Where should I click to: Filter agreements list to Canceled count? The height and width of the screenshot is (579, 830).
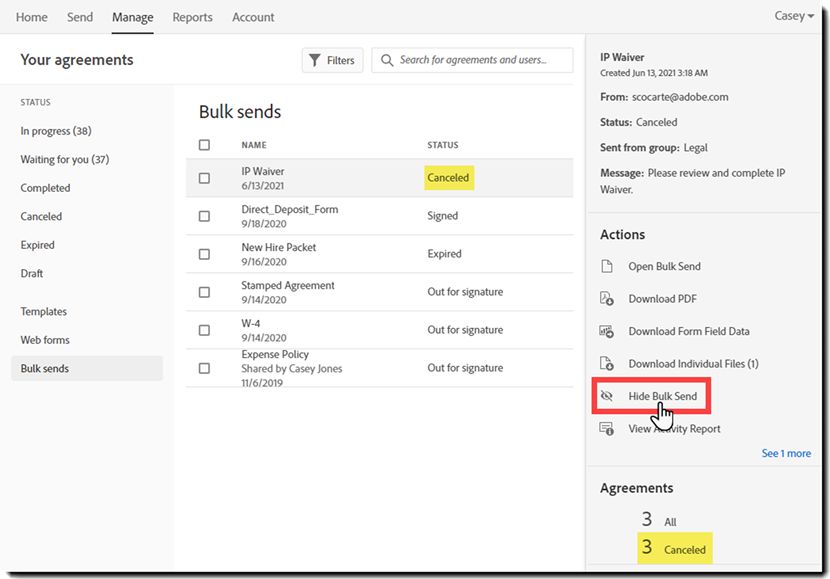coord(676,549)
